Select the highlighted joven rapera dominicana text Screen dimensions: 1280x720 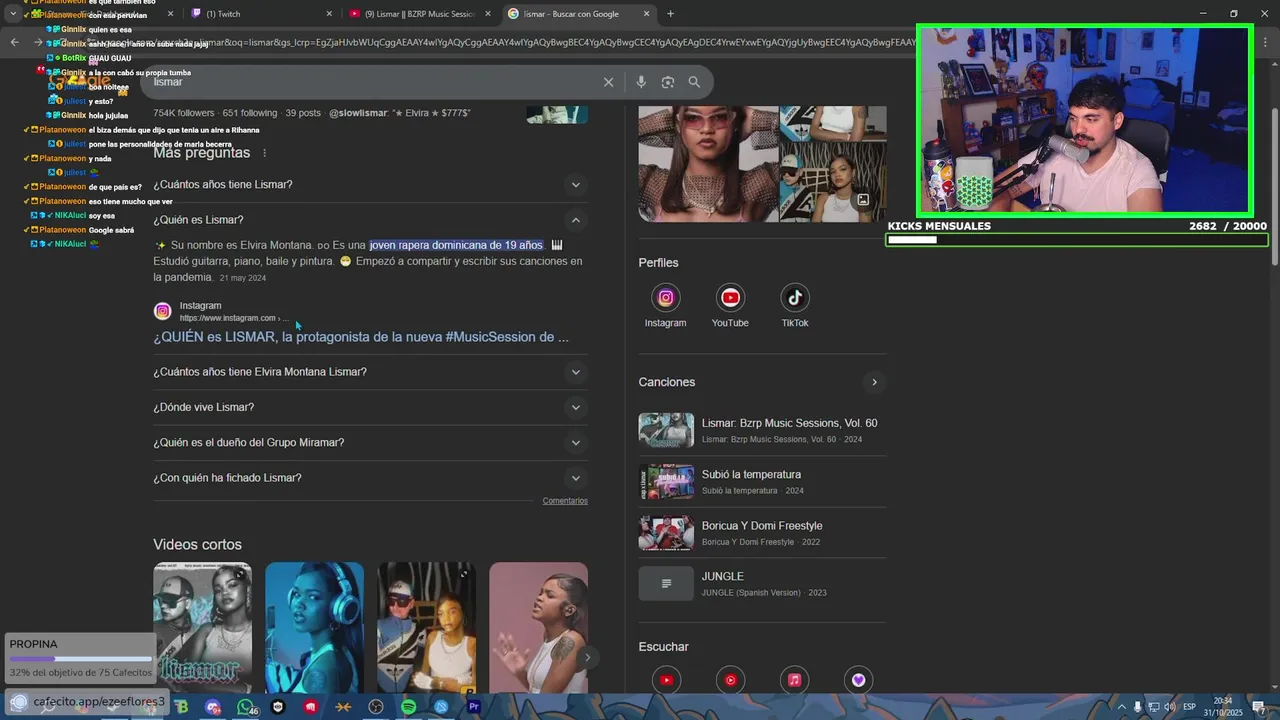456,245
